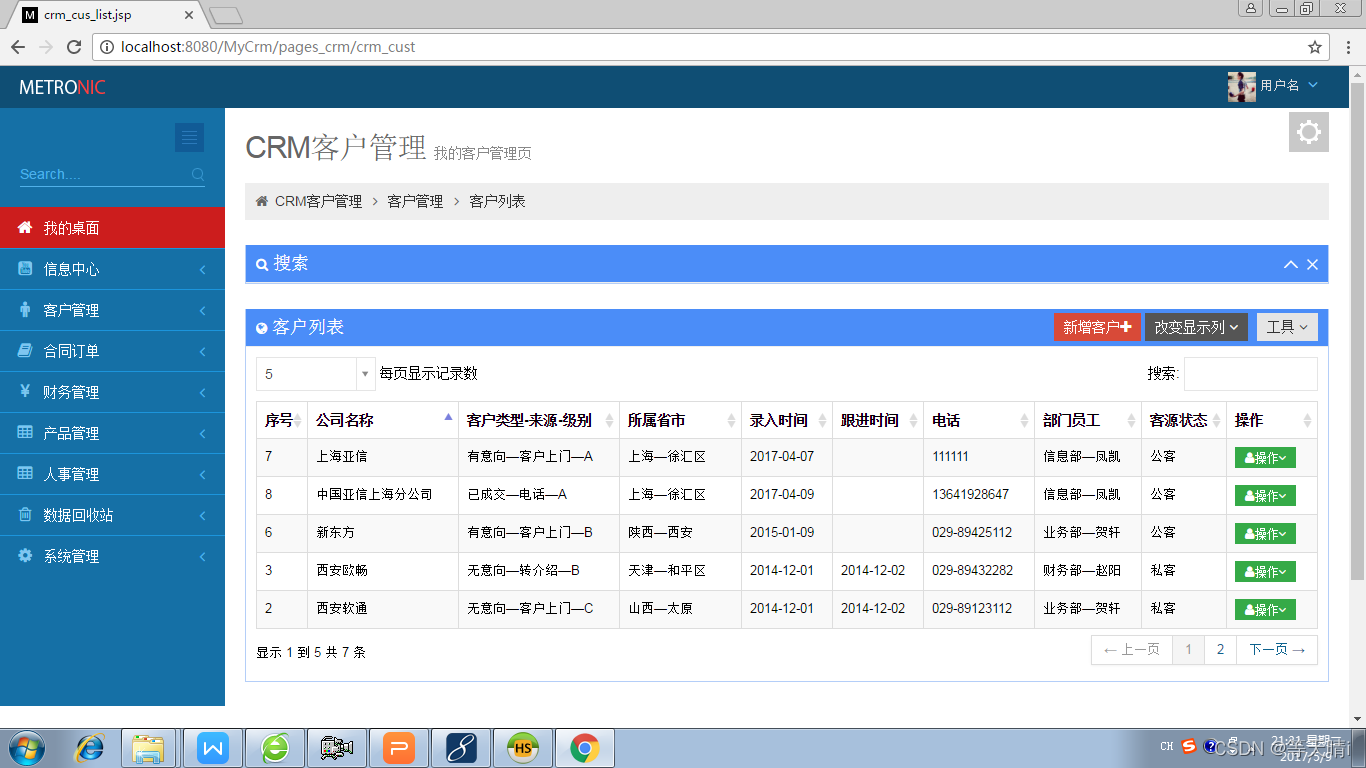Click the 数据回收站 recycle bin icon
Screen dimensions: 1366x768
(x=24, y=515)
